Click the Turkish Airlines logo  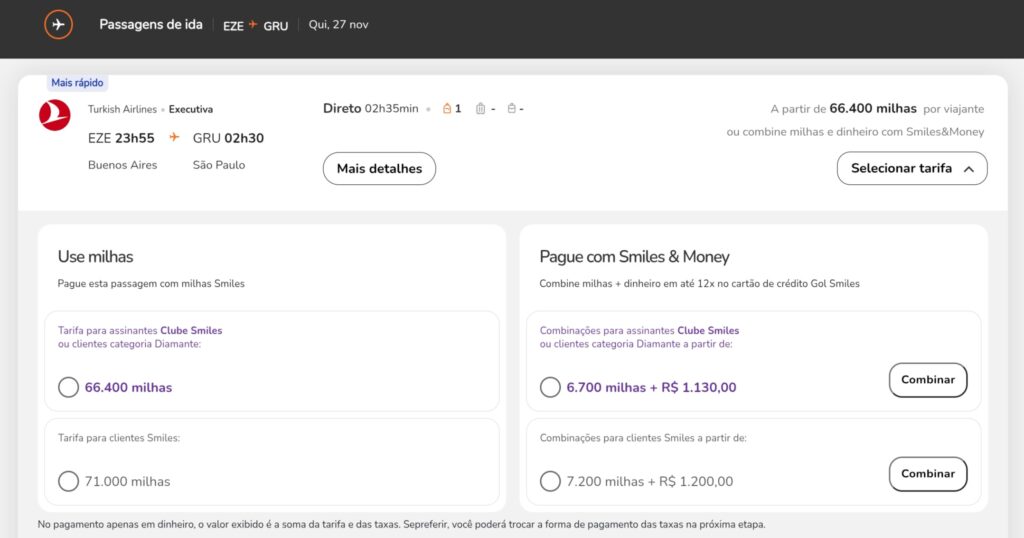pos(55,116)
